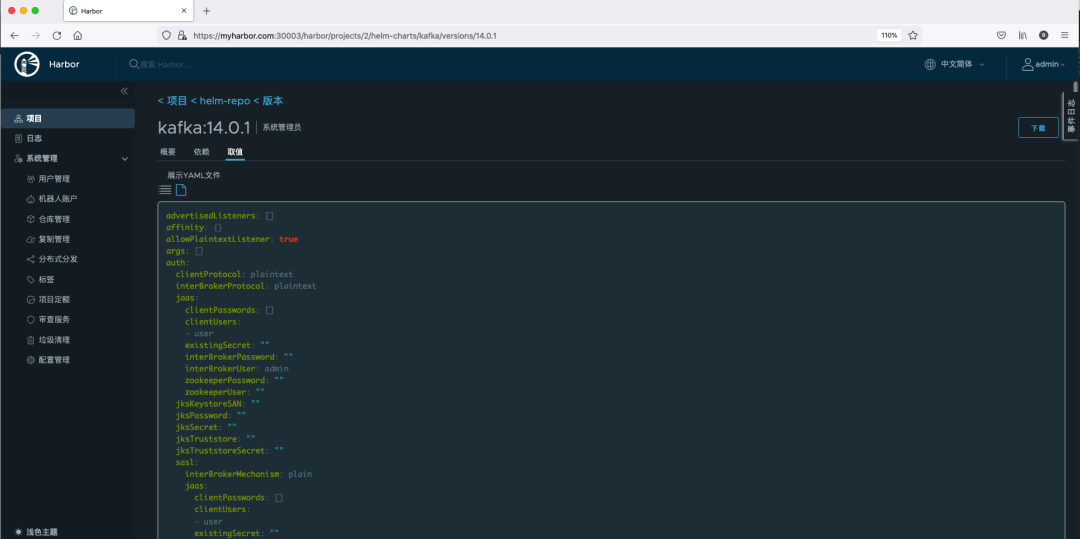
Task: Open the browser hamburger menu
Action: (x=1065, y=35)
